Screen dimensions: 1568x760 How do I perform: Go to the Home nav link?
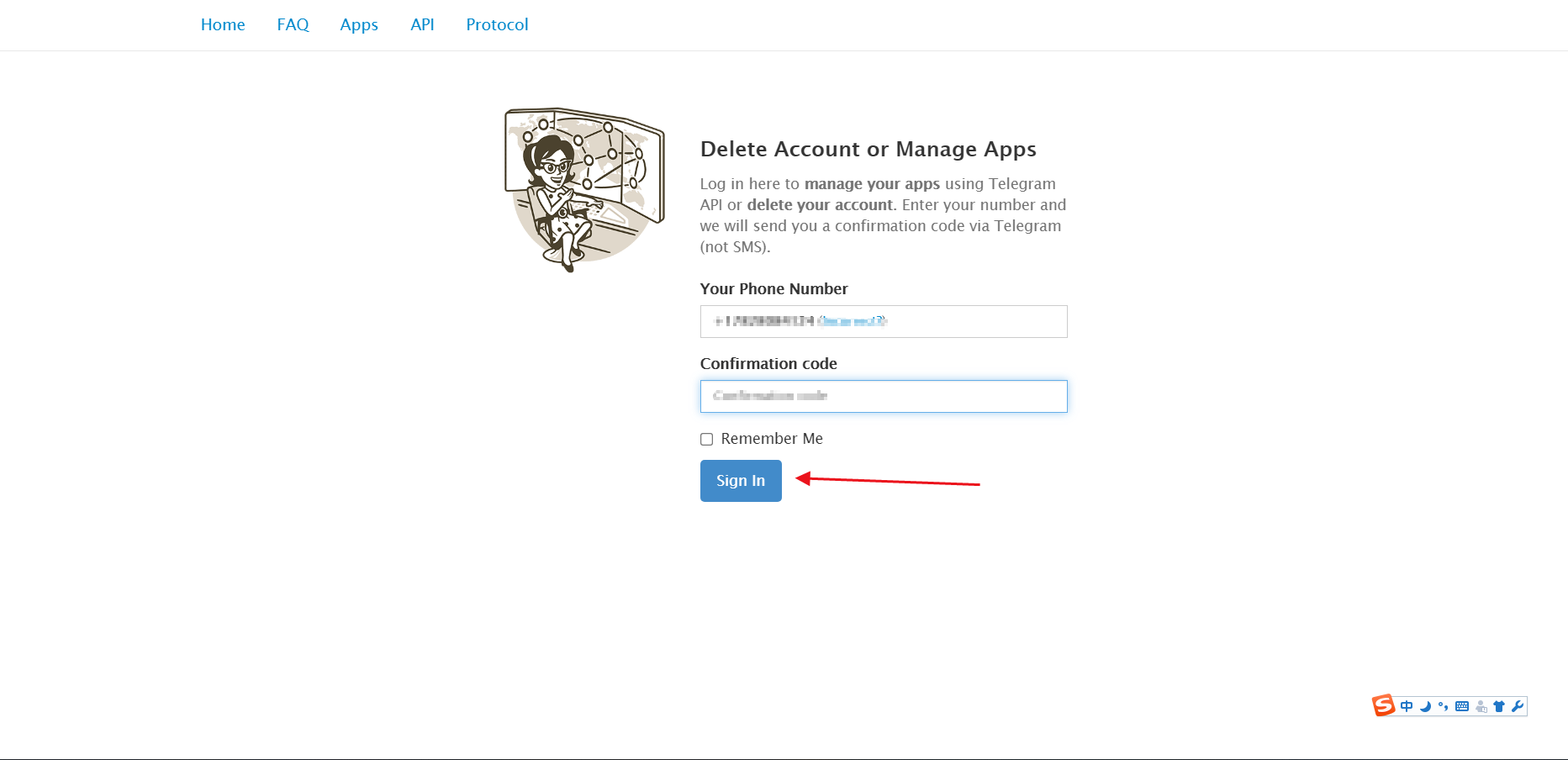click(223, 25)
